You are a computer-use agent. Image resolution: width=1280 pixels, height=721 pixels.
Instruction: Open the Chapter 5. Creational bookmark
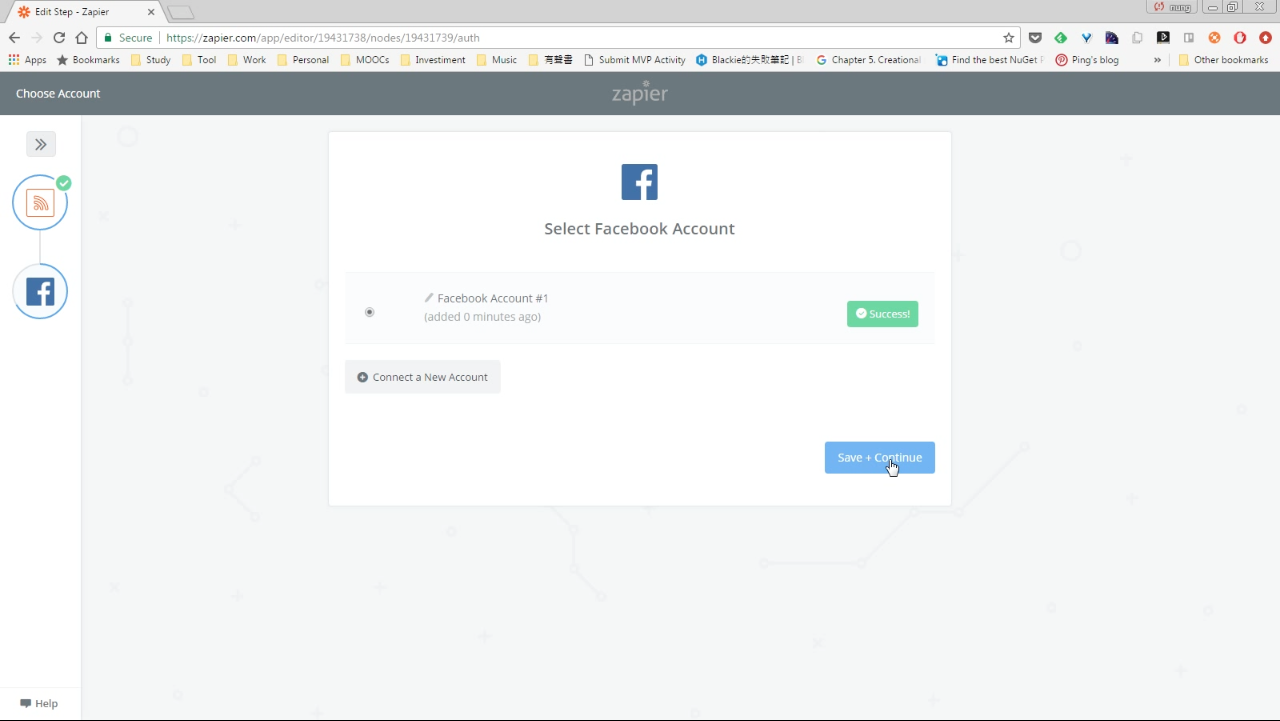[869, 60]
